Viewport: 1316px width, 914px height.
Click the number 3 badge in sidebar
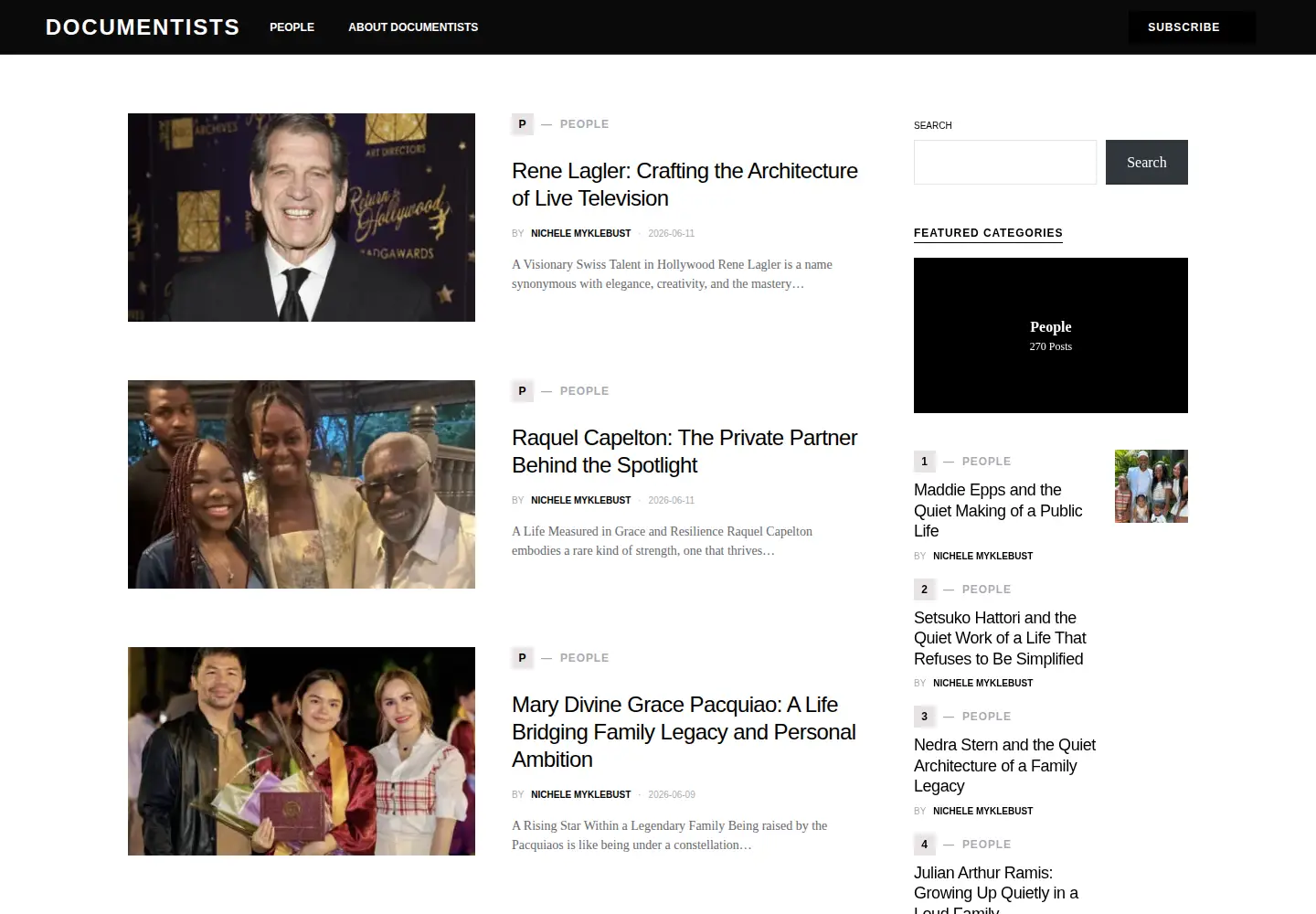coord(924,717)
